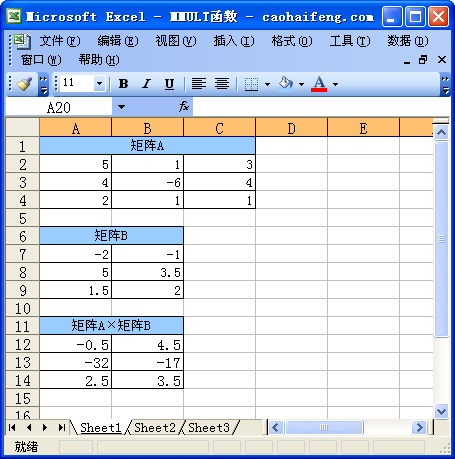This screenshot has height=459, width=455.
Task: Select cell containing -32
Action: coord(76,362)
